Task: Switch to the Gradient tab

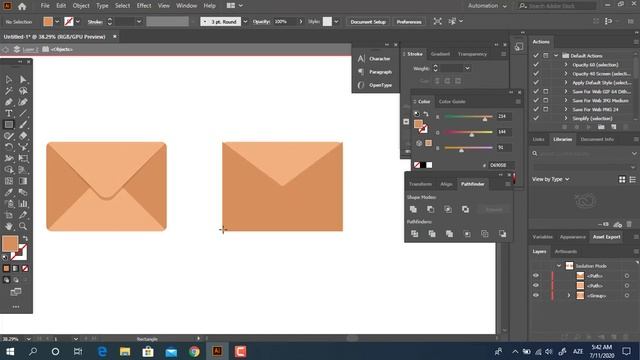Action: (440, 54)
